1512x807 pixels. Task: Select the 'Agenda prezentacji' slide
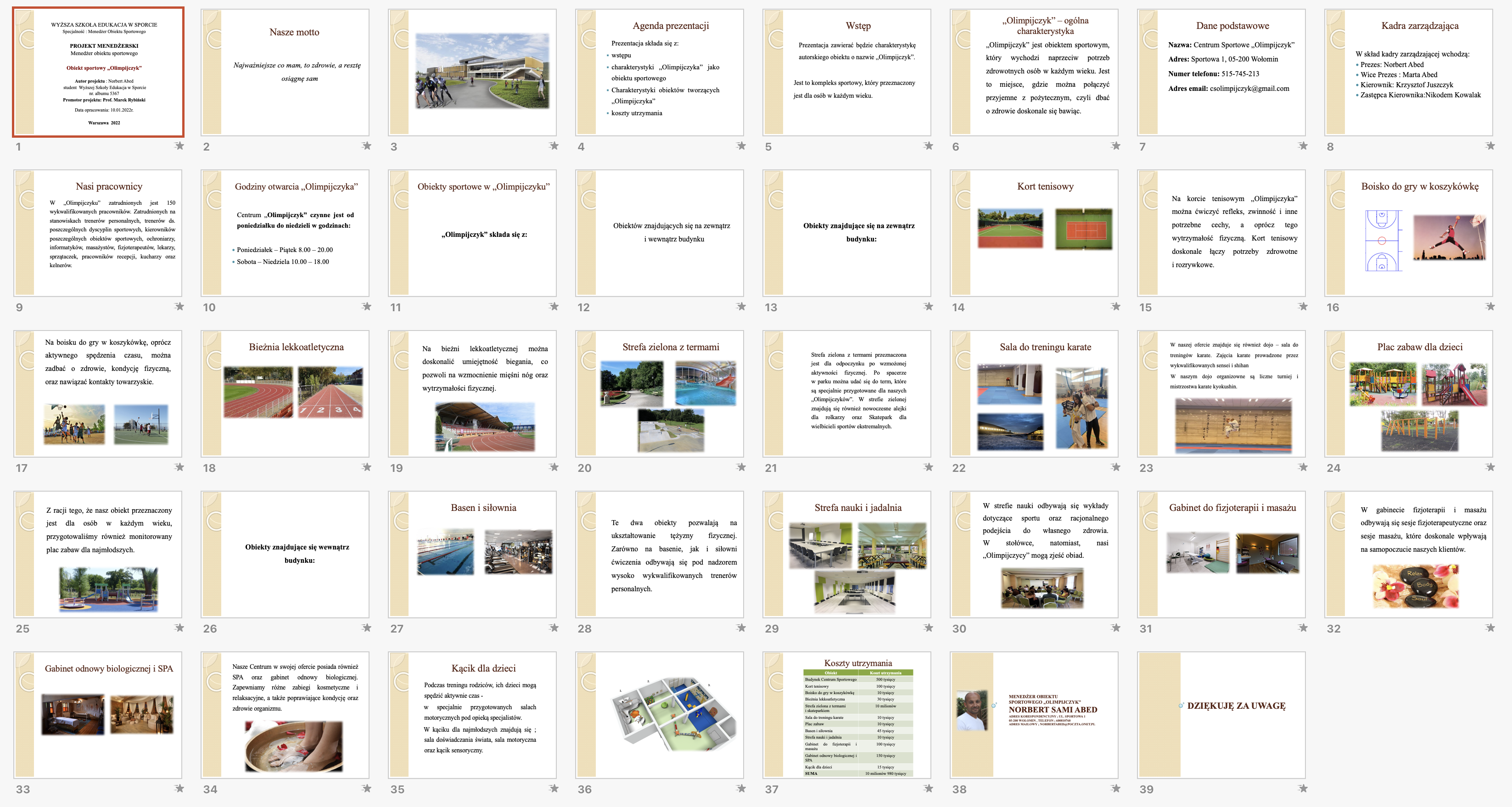pyautogui.click(x=660, y=72)
